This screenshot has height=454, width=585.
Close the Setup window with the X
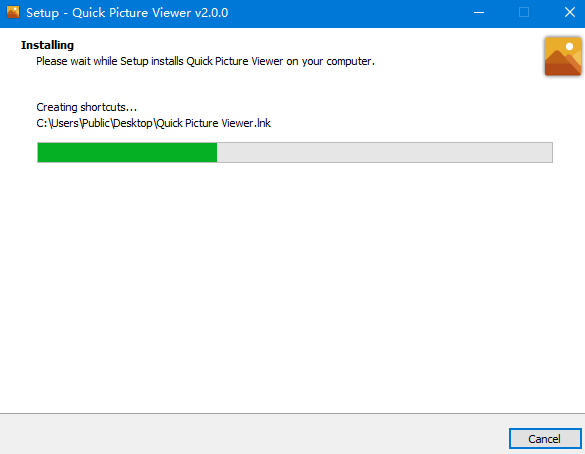click(570, 13)
